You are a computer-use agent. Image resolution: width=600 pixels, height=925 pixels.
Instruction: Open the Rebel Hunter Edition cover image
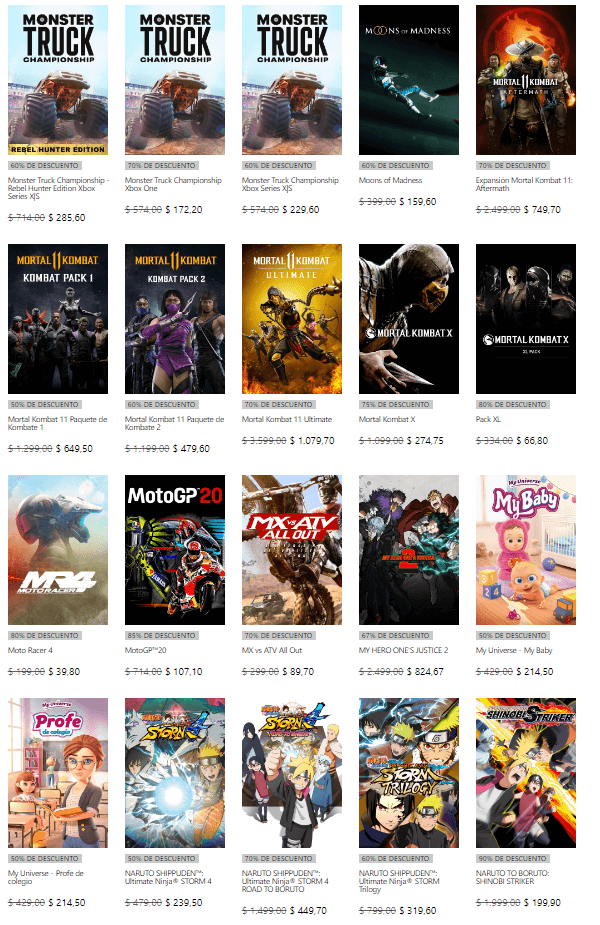point(58,80)
